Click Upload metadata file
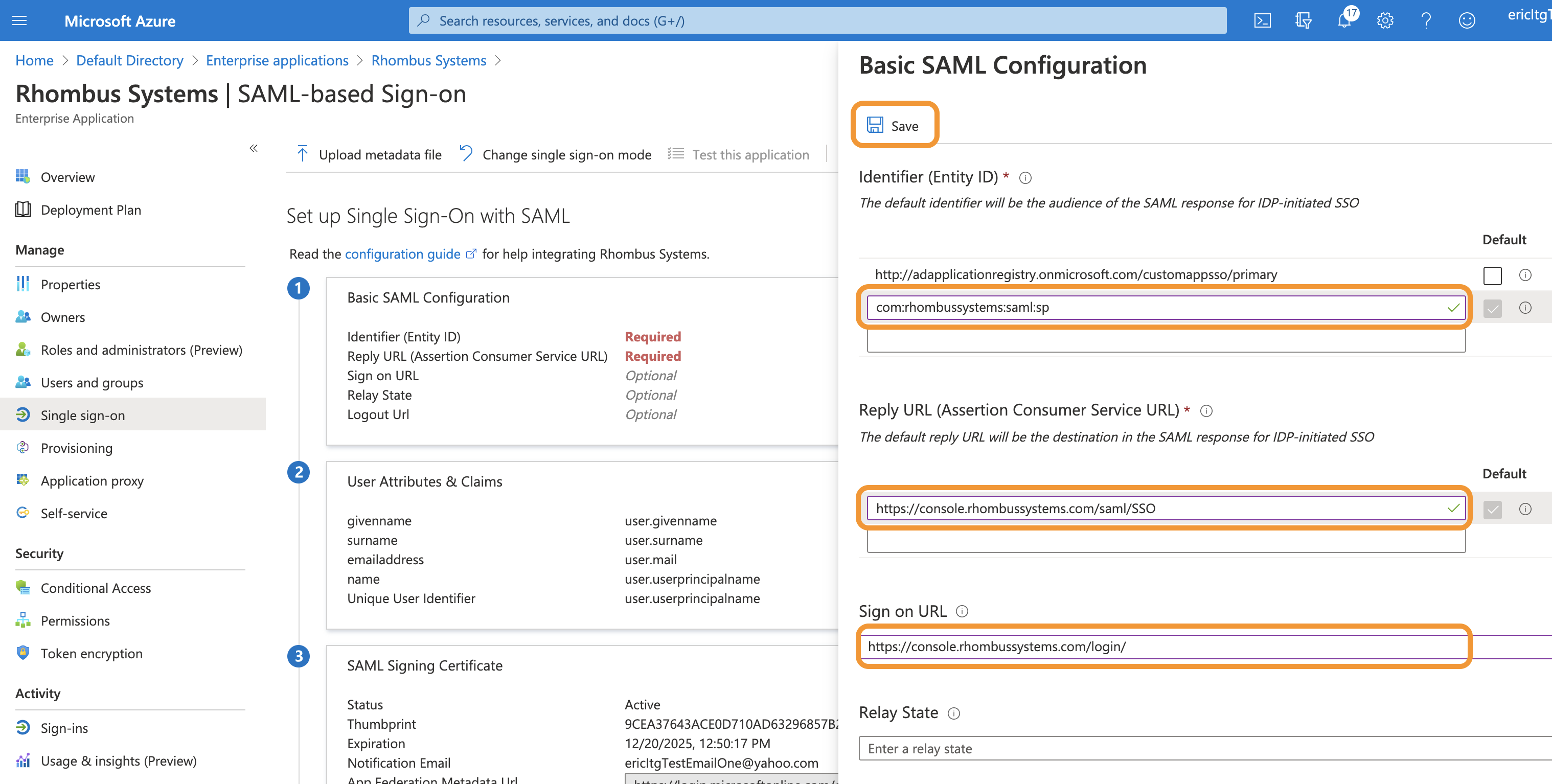1552x784 pixels. click(369, 155)
